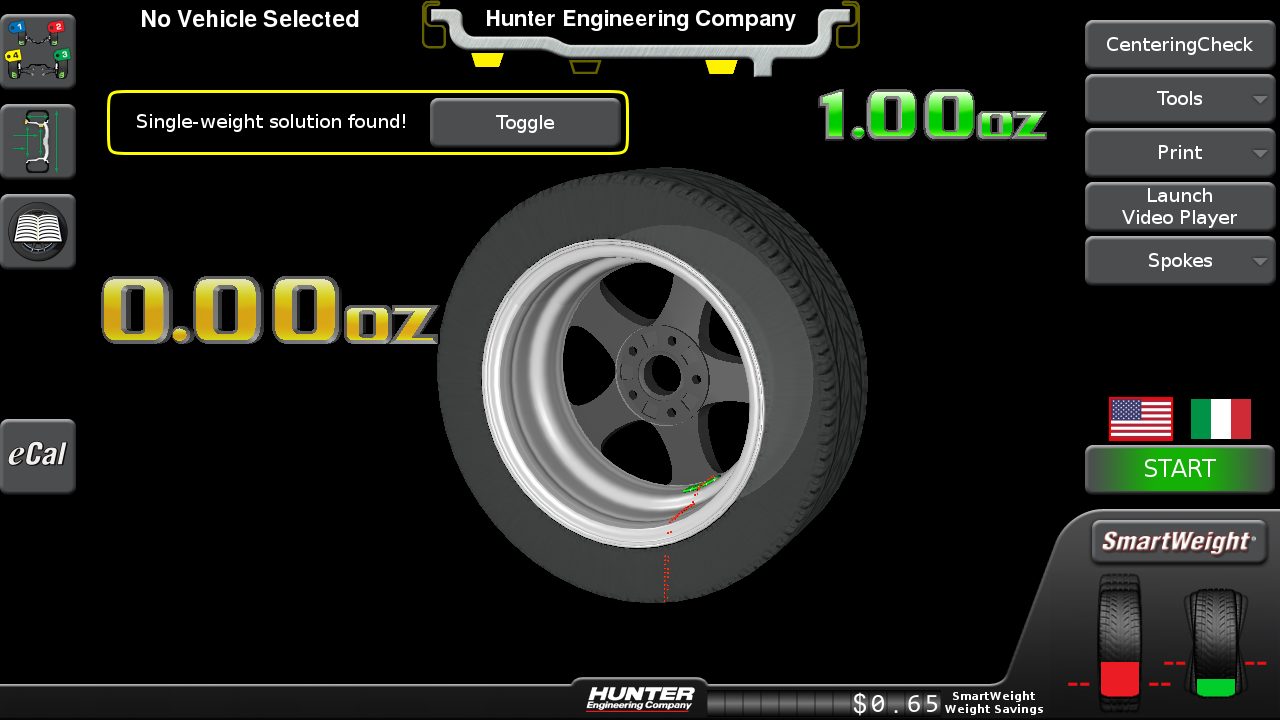Image resolution: width=1280 pixels, height=720 pixels.
Task: Open the vehicle wheel position selection icon
Action: 37,51
